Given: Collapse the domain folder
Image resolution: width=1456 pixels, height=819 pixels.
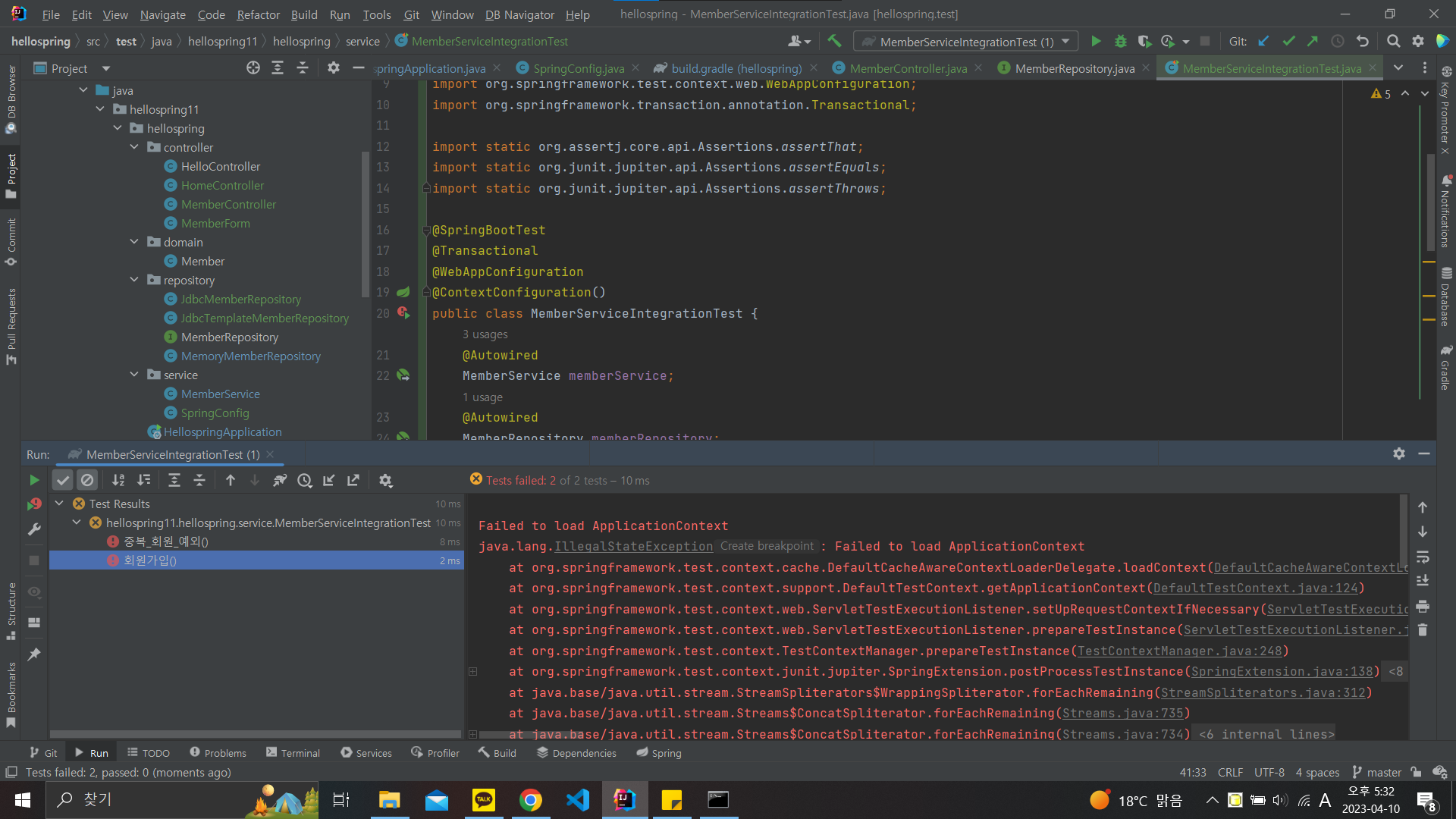Looking at the screenshot, I should 134,242.
